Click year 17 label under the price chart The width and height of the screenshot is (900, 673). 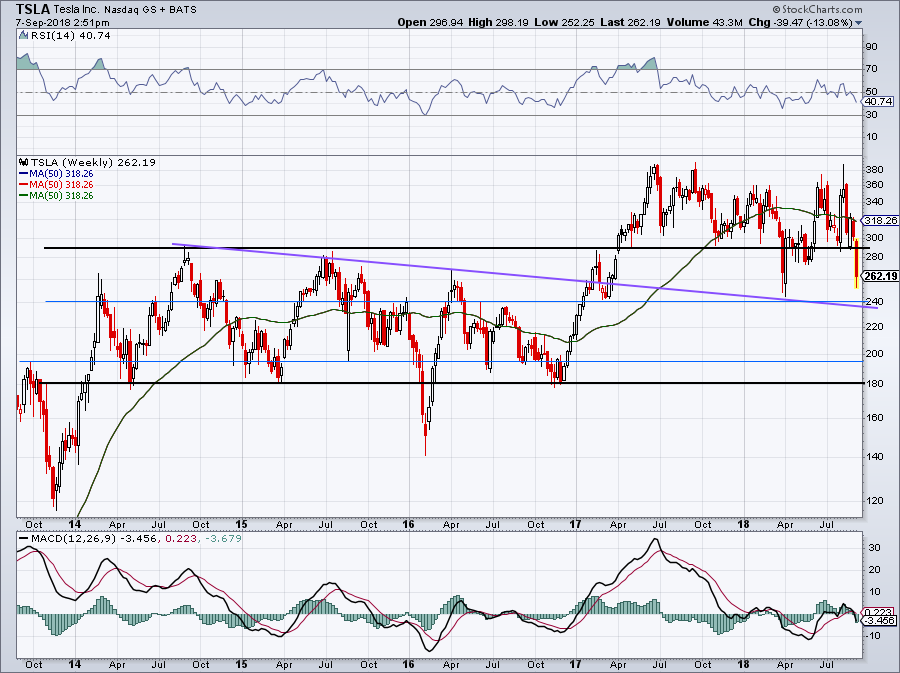click(x=575, y=524)
